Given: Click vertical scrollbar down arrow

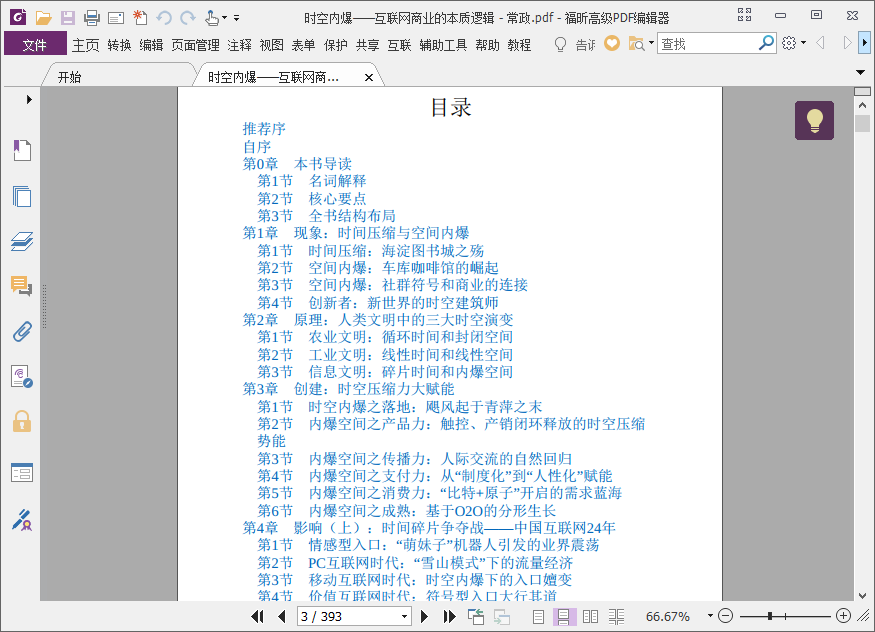Looking at the screenshot, I should [x=862, y=595].
